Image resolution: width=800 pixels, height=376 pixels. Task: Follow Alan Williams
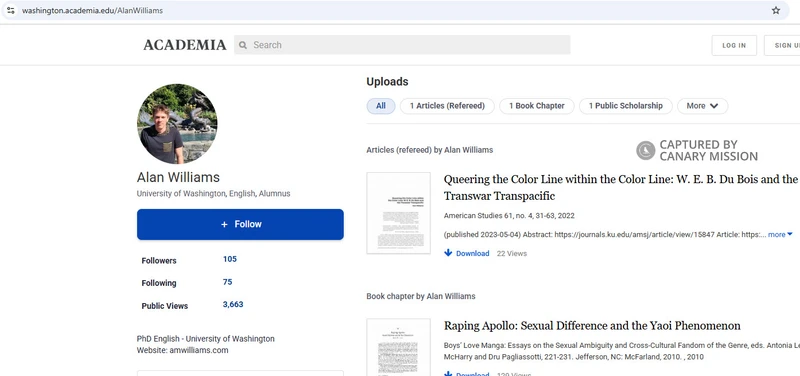coord(240,224)
